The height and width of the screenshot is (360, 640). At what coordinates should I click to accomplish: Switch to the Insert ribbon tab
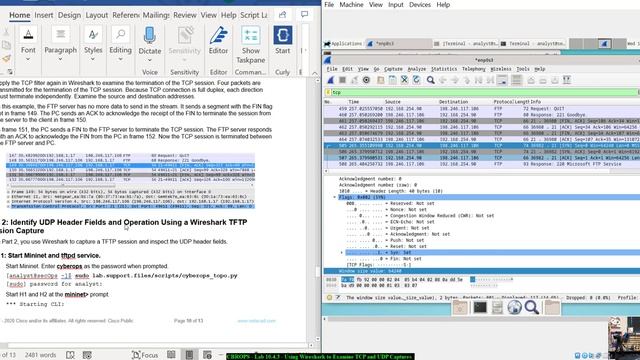click(44, 15)
